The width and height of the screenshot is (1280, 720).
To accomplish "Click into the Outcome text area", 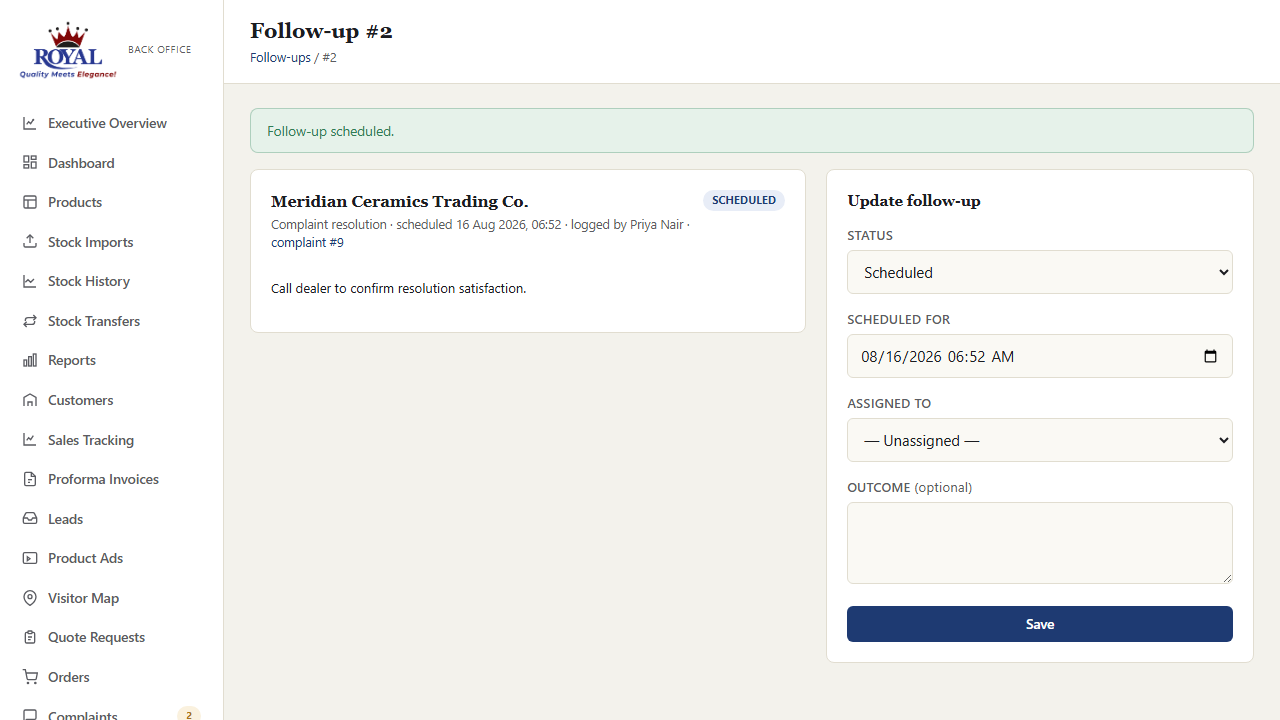I will (1040, 543).
